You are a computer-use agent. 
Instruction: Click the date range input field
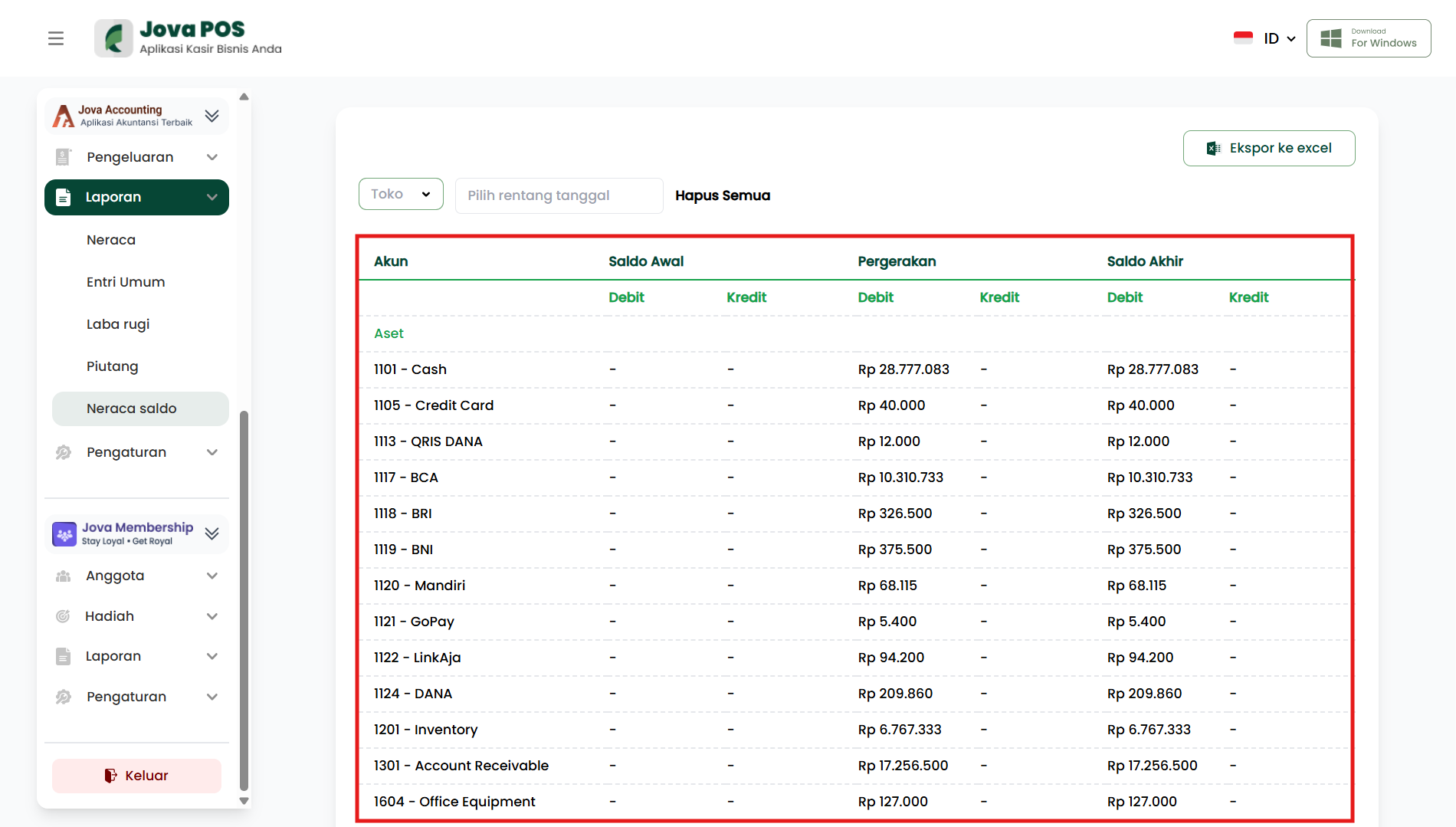pyautogui.click(x=559, y=195)
